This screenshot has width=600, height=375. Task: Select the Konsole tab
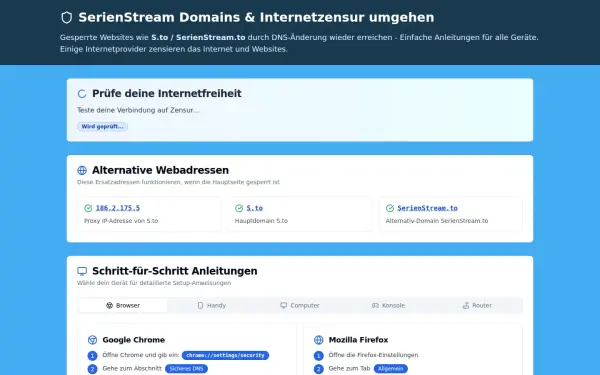[388, 305]
